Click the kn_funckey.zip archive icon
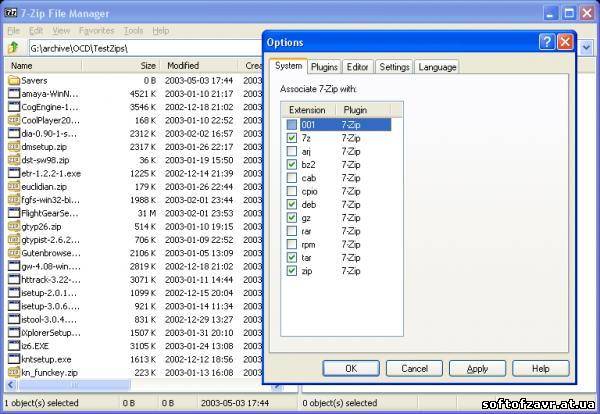 click(14, 373)
